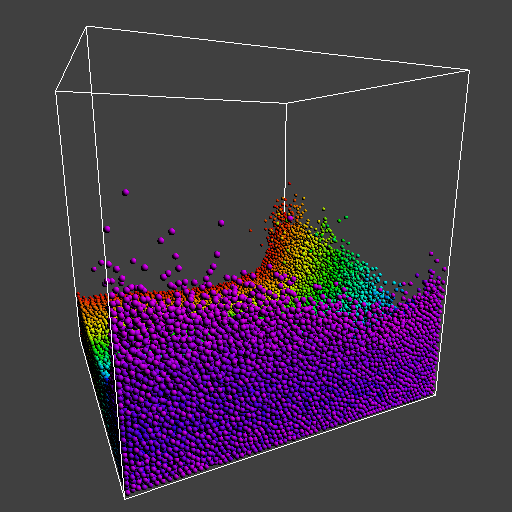Select the top front corner where three edges meet
The height and width of the screenshot is (512, 512).
click(x=286, y=103)
